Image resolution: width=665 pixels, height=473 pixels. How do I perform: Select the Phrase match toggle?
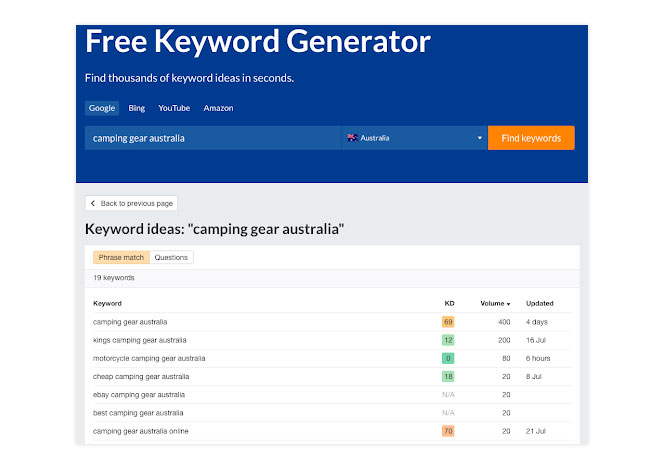point(121,257)
